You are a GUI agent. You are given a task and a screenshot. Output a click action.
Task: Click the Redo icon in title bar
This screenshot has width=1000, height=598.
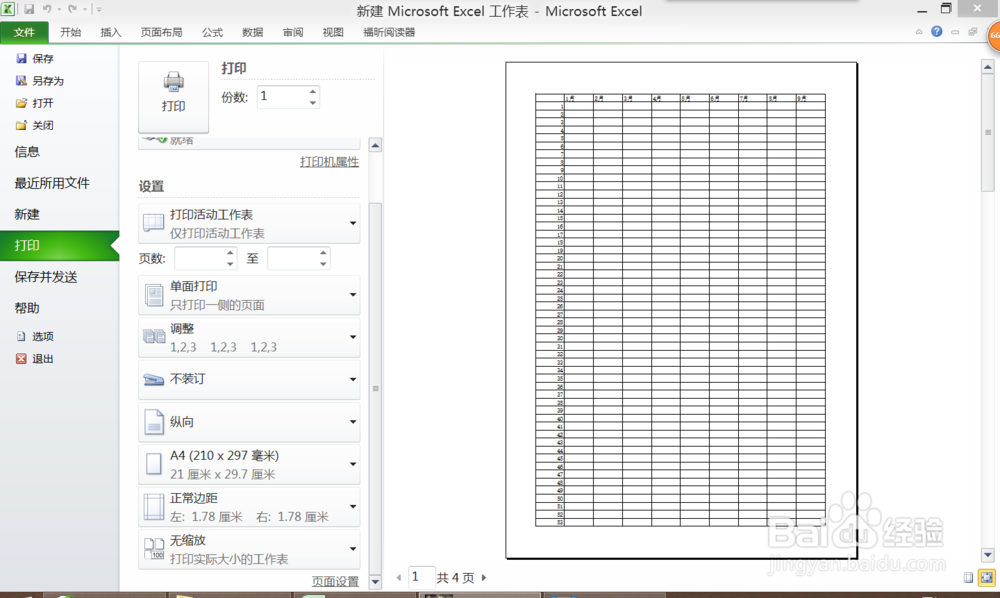[x=72, y=9]
